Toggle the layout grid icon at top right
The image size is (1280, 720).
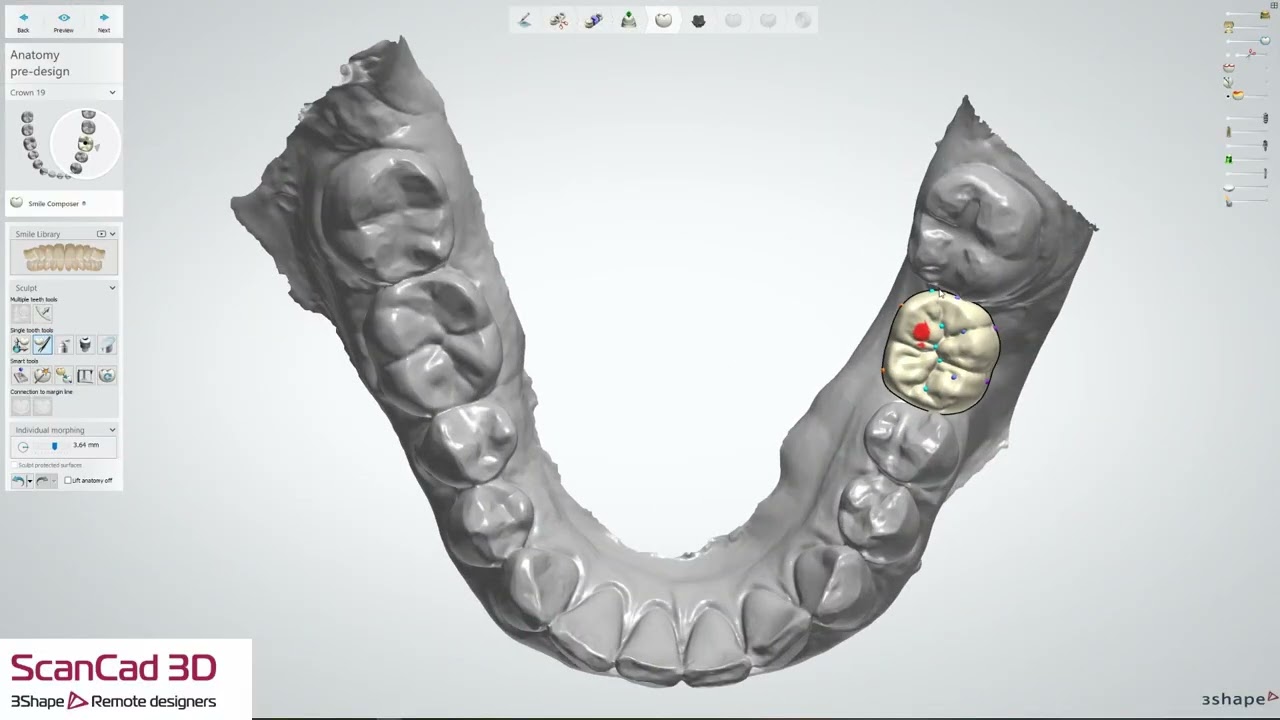click(1274, 6)
